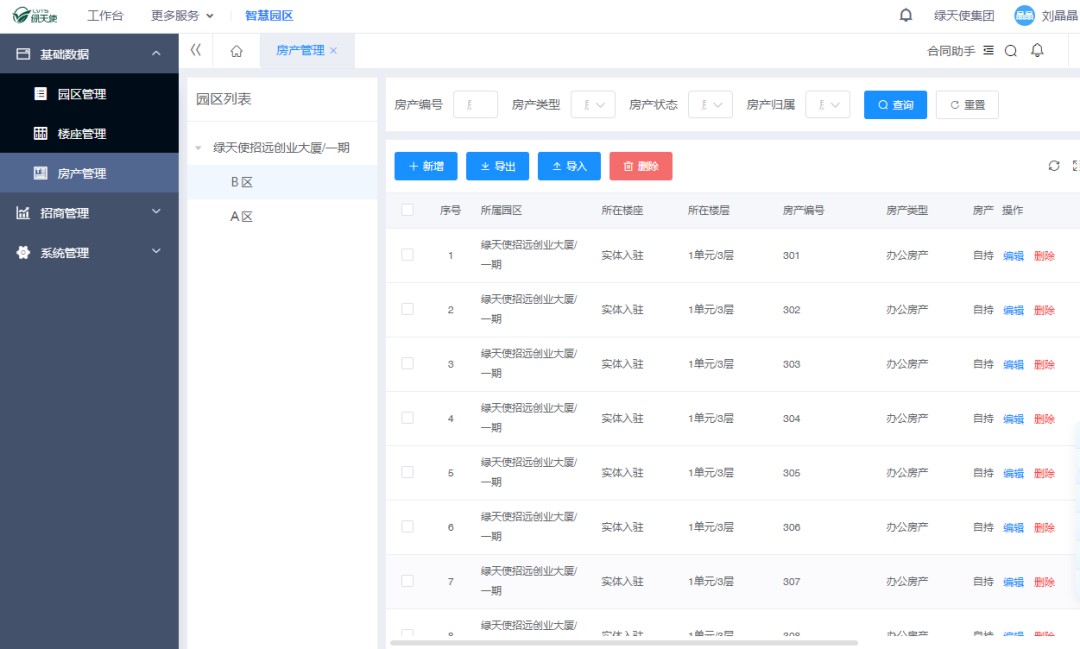Viewport: 1080px width, 649px height.
Task: Open 合同助手 list icon
Action: (x=988, y=51)
